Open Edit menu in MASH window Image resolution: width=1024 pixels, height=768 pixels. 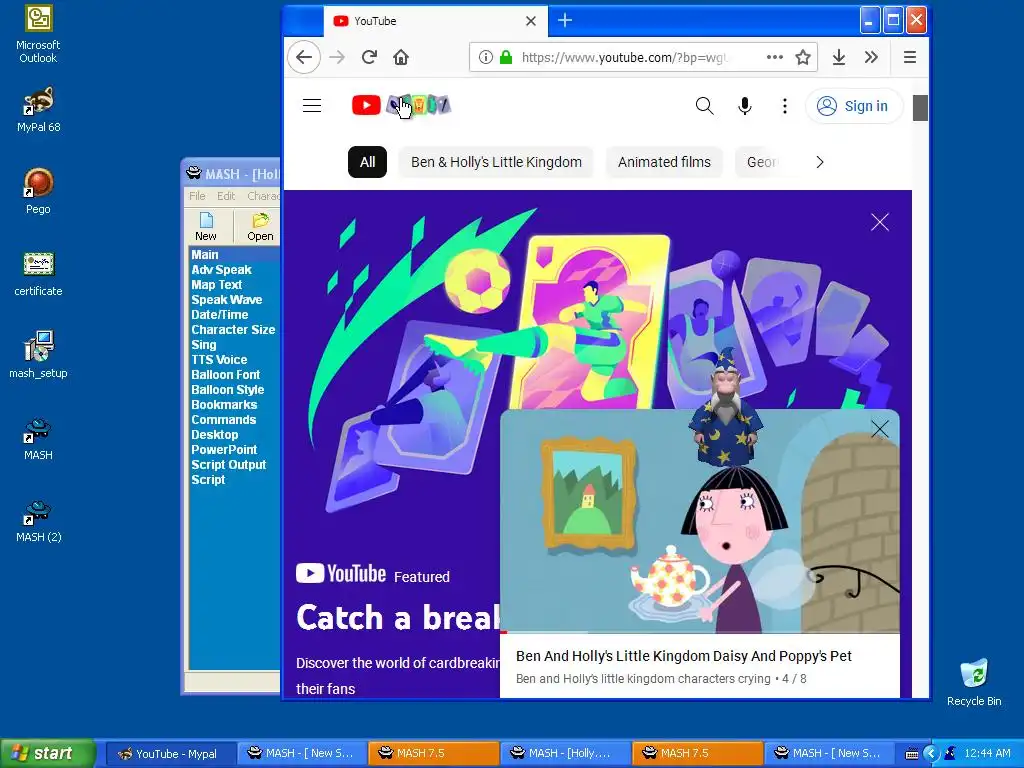tap(226, 196)
